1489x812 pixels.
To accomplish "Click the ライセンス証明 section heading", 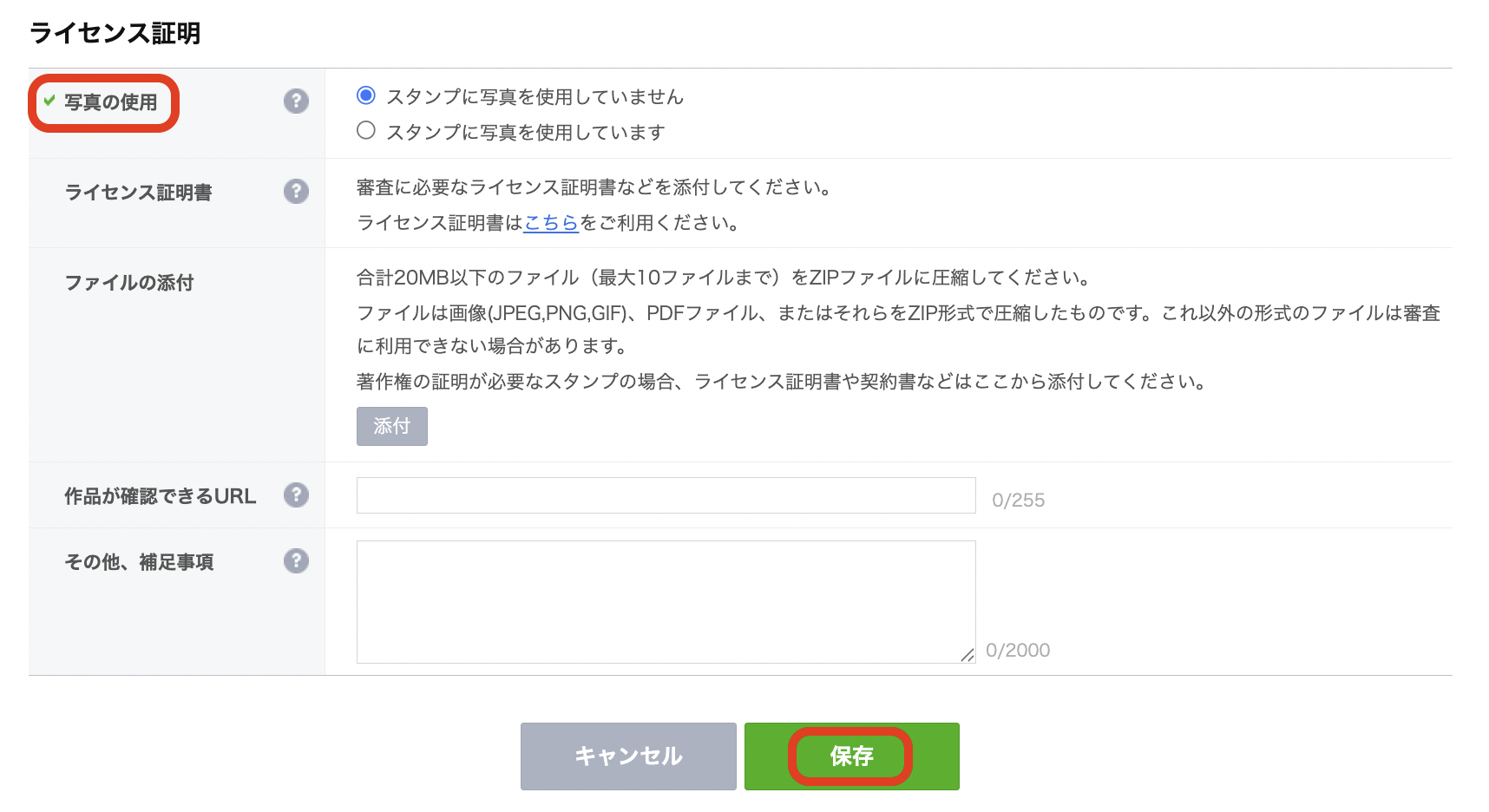I will (x=115, y=33).
